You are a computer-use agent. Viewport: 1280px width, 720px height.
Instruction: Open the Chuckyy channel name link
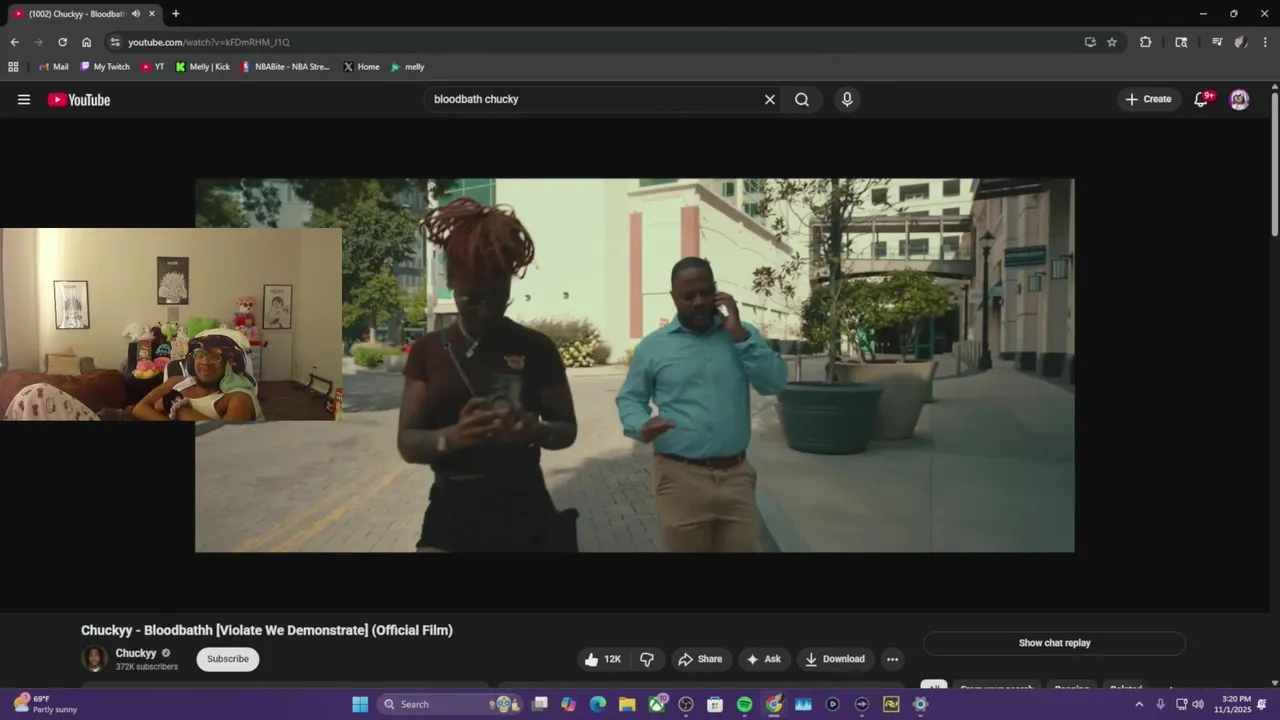click(x=136, y=653)
